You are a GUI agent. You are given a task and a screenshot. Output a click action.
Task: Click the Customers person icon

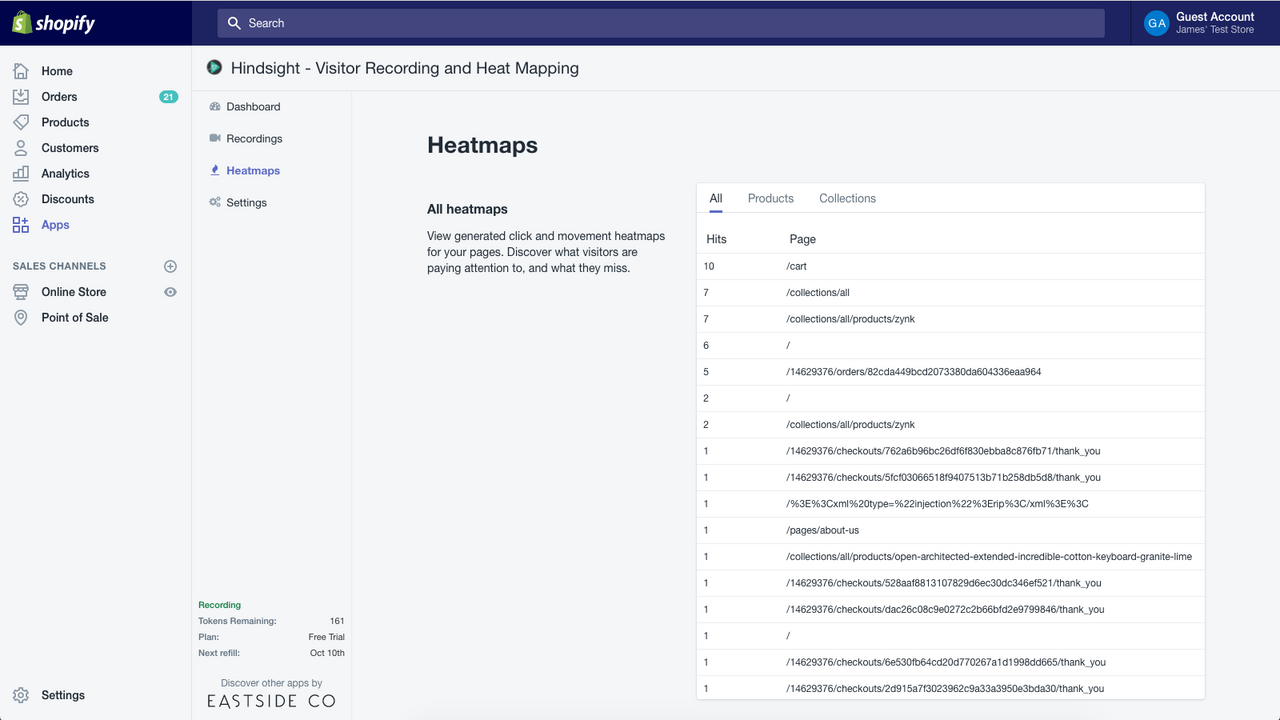pyautogui.click(x=21, y=148)
